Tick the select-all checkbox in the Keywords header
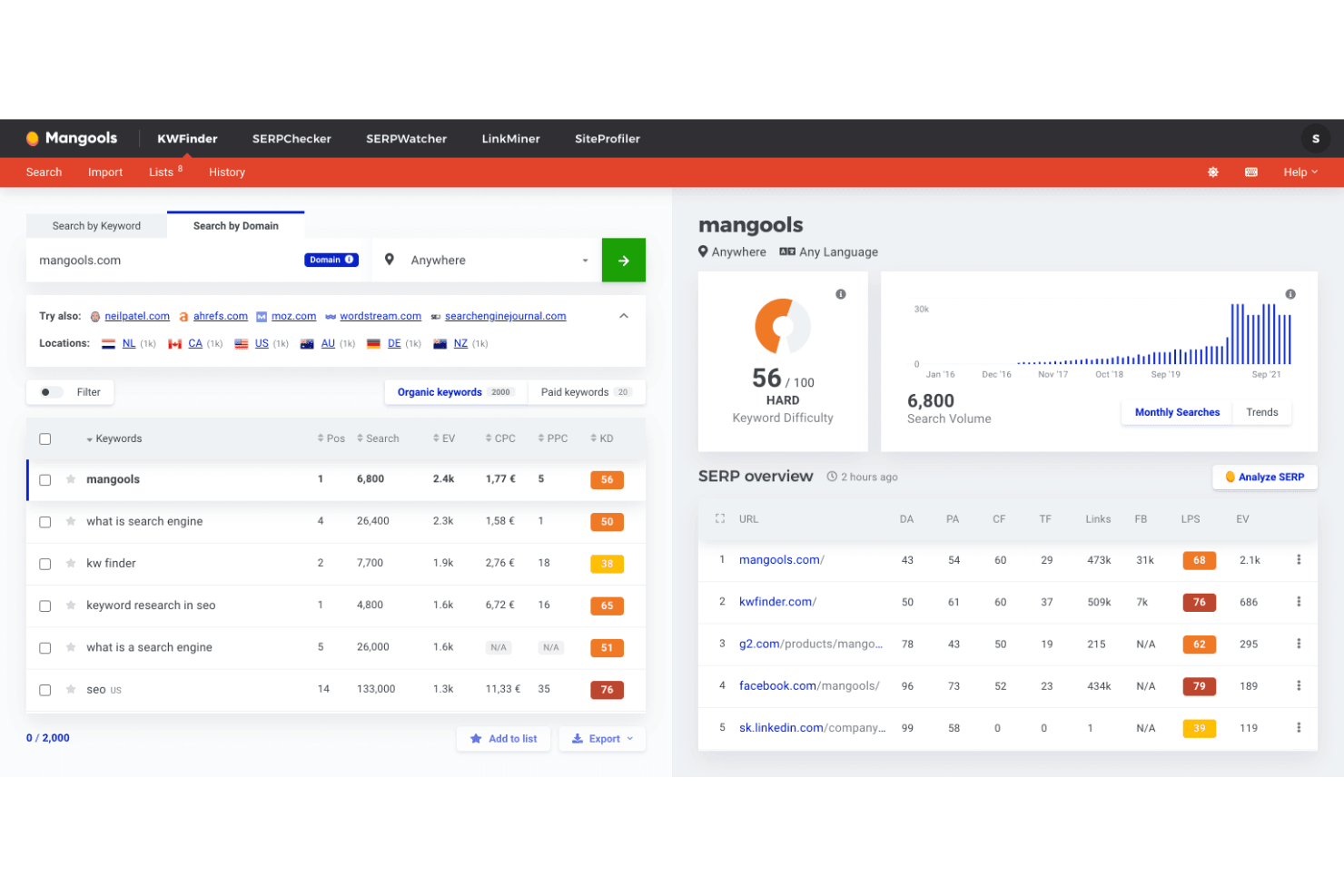This screenshot has width=1344, height=896. coord(45,439)
